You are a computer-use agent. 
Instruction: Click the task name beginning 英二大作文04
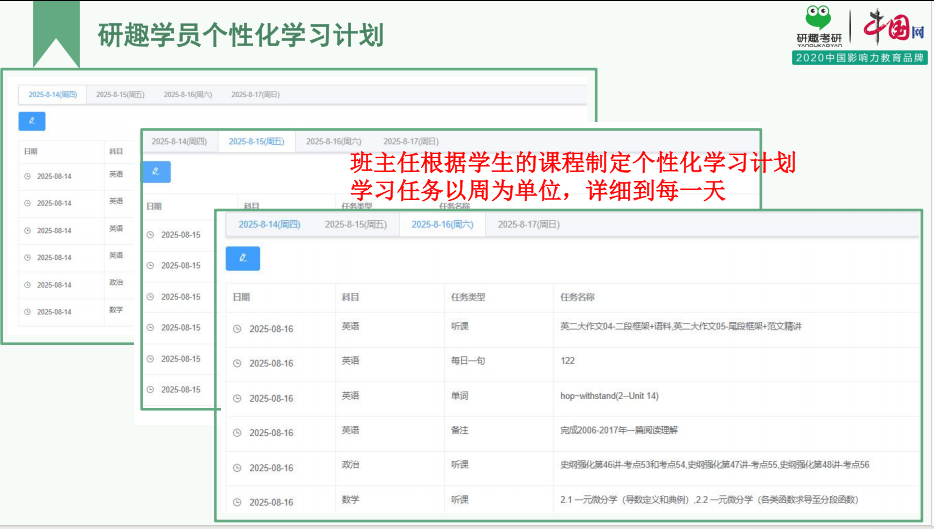(681, 326)
